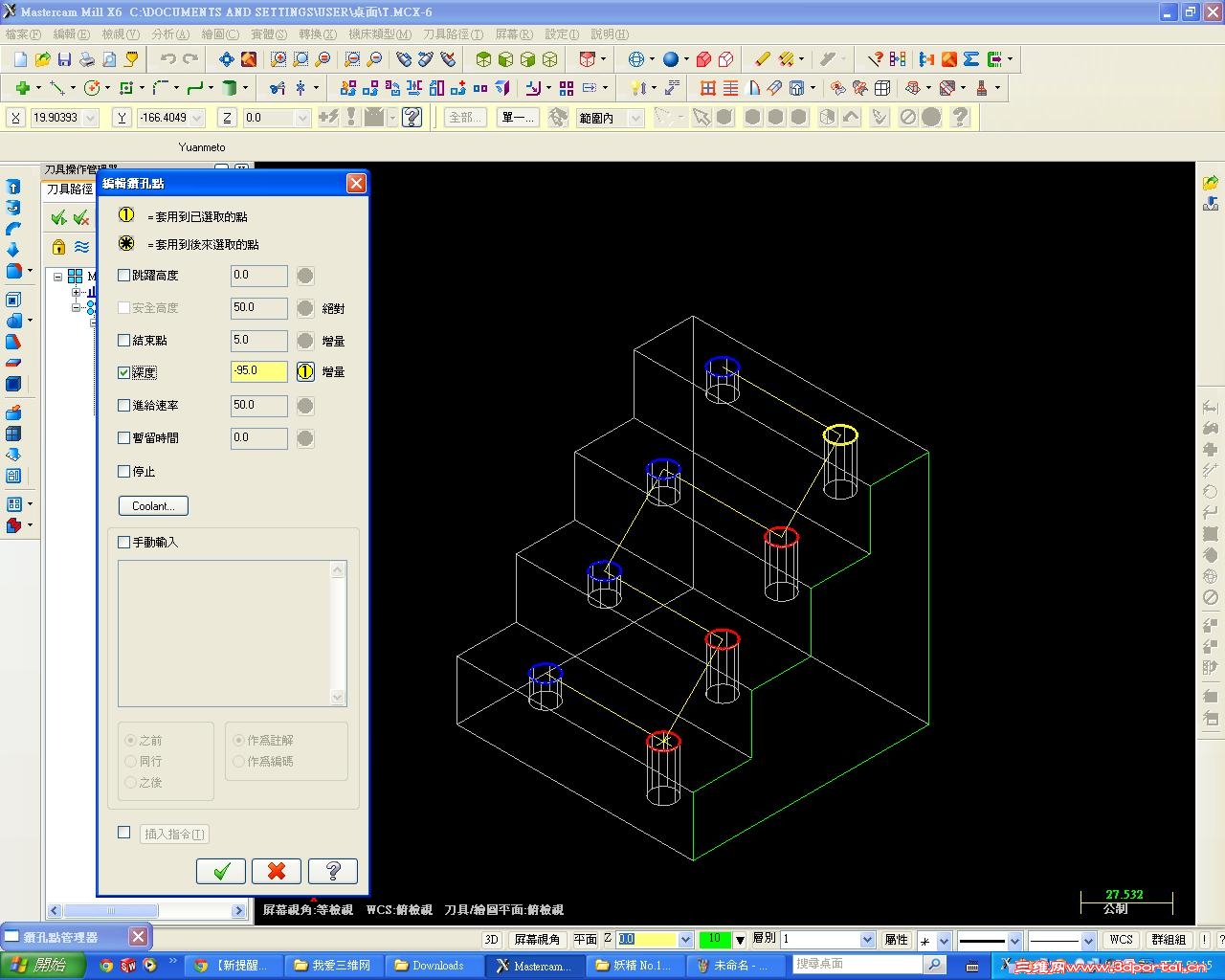The height and width of the screenshot is (980, 1225).
Task: Click the green plus create point icon
Action: click(22, 88)
